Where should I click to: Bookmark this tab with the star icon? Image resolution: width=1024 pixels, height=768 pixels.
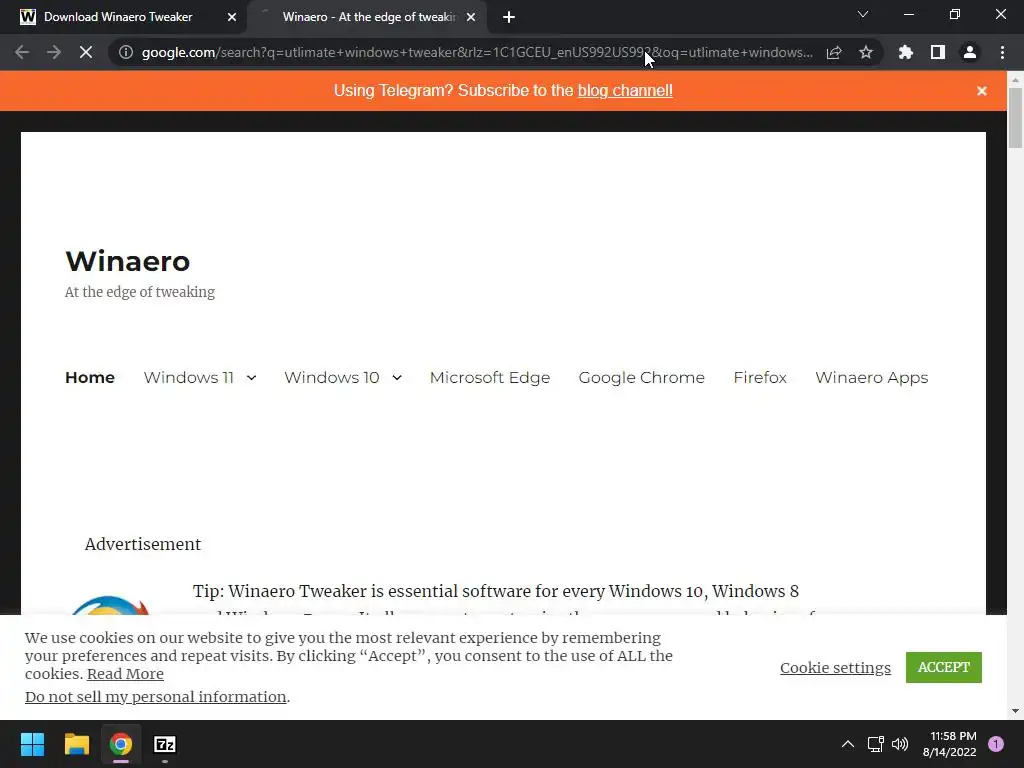click(x=866, y=52)
